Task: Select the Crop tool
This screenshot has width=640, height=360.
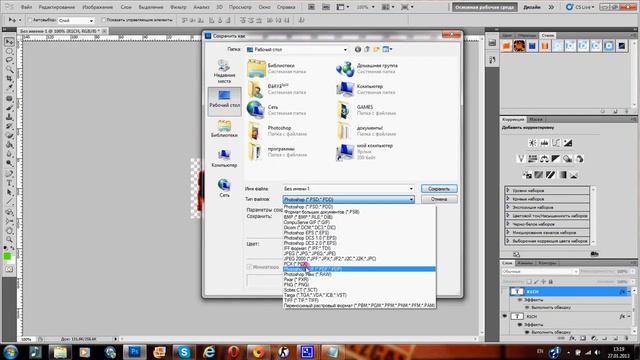Action: (9, 78)
